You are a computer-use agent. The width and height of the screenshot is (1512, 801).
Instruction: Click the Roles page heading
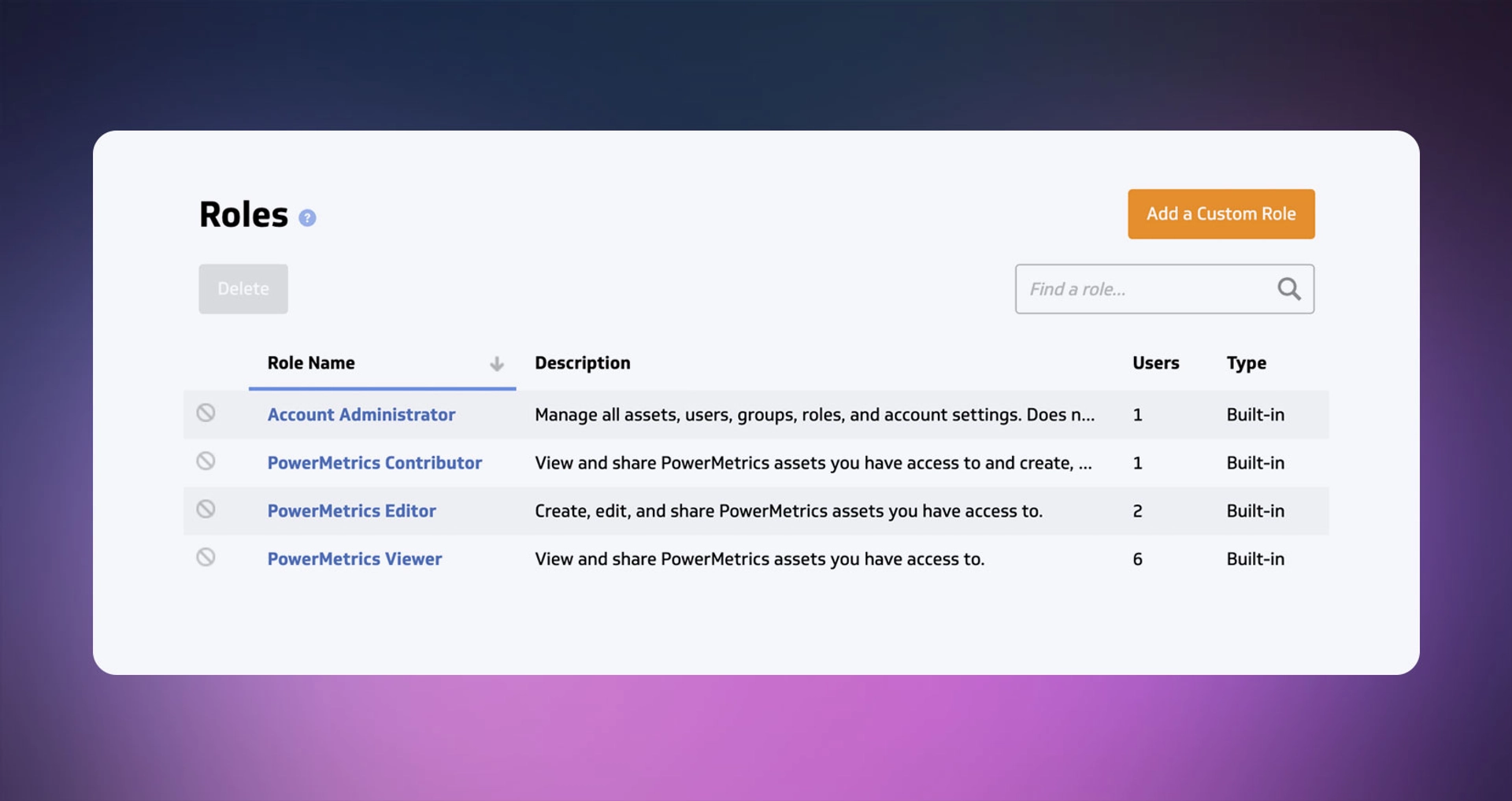[243, 214]
